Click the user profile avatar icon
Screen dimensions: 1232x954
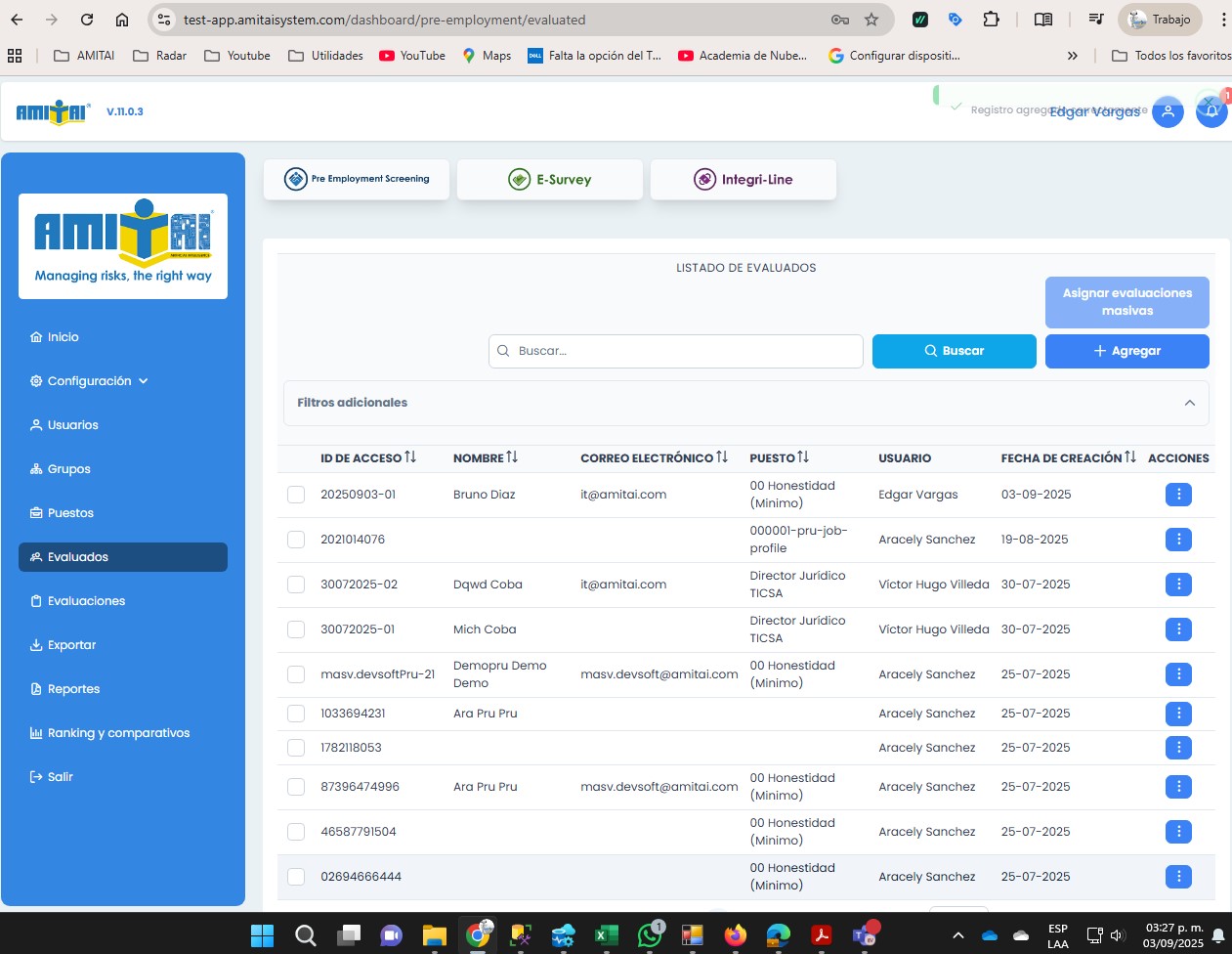tap(1168, 111)
